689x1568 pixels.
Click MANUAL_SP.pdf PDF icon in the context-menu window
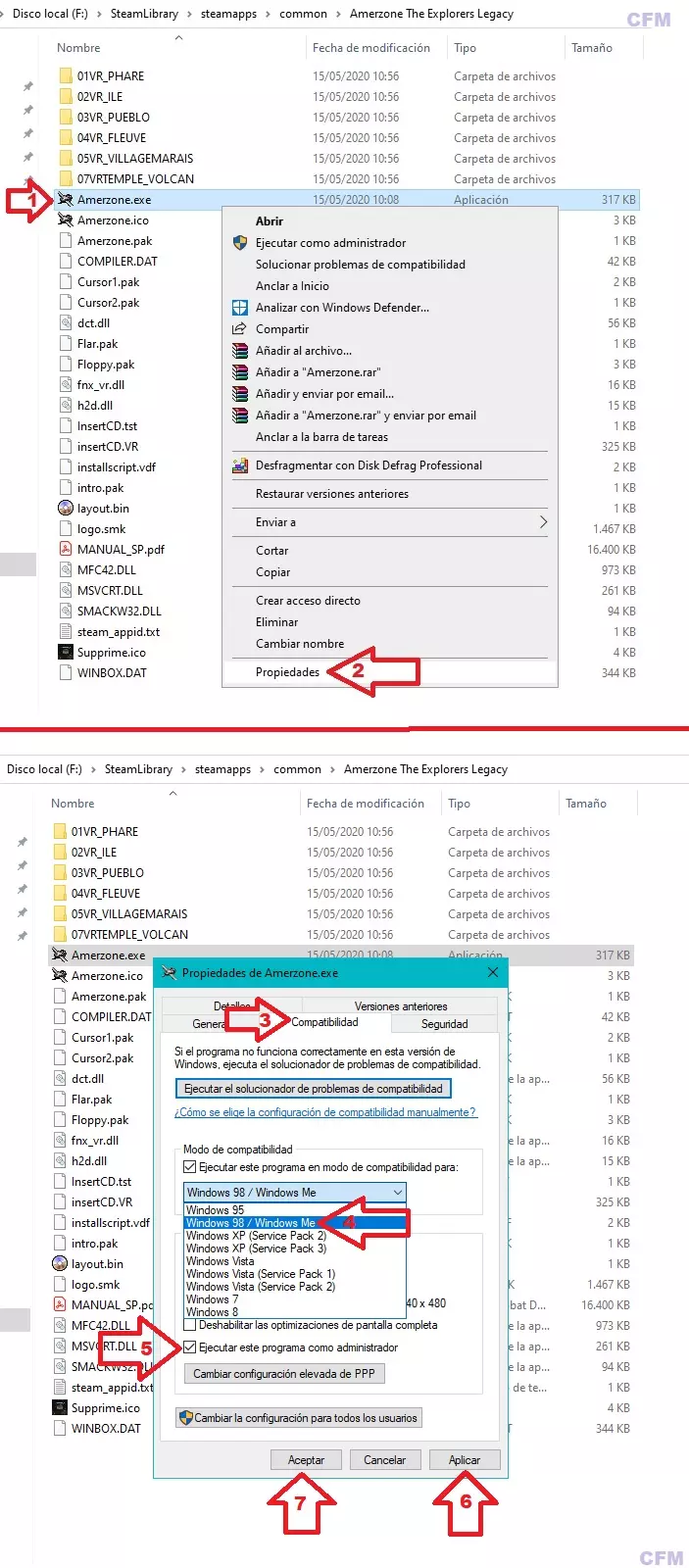tap(66, 549)
